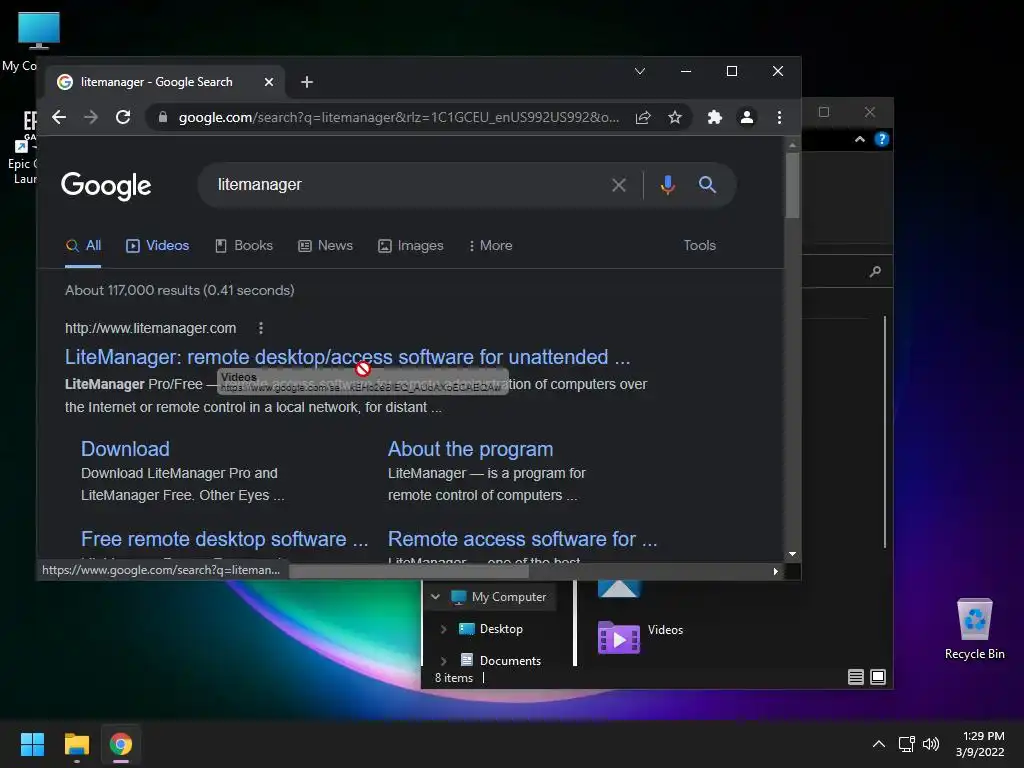Open the search Tools options
This screenshot has width=1024, height=768.
point(699,246)
